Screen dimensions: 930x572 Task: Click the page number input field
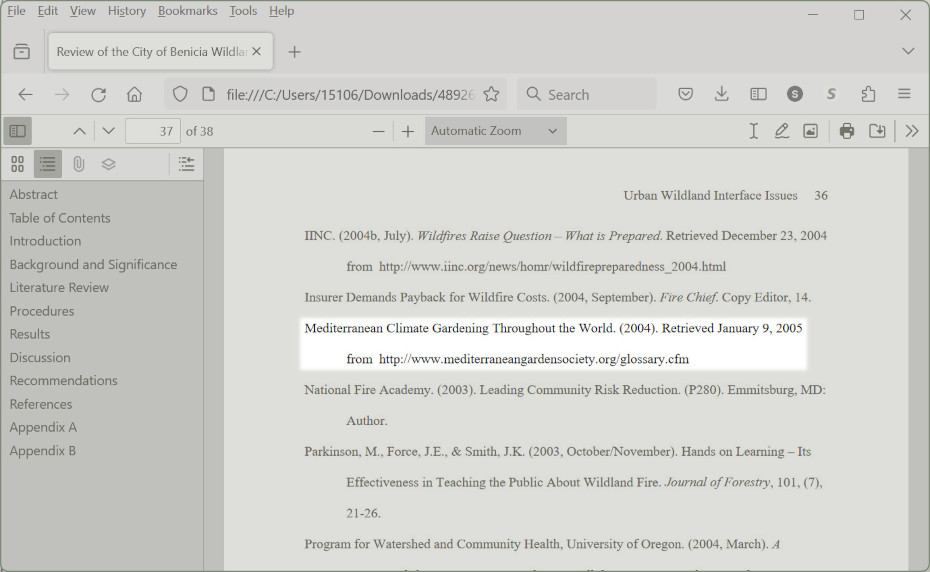(152, 131)
